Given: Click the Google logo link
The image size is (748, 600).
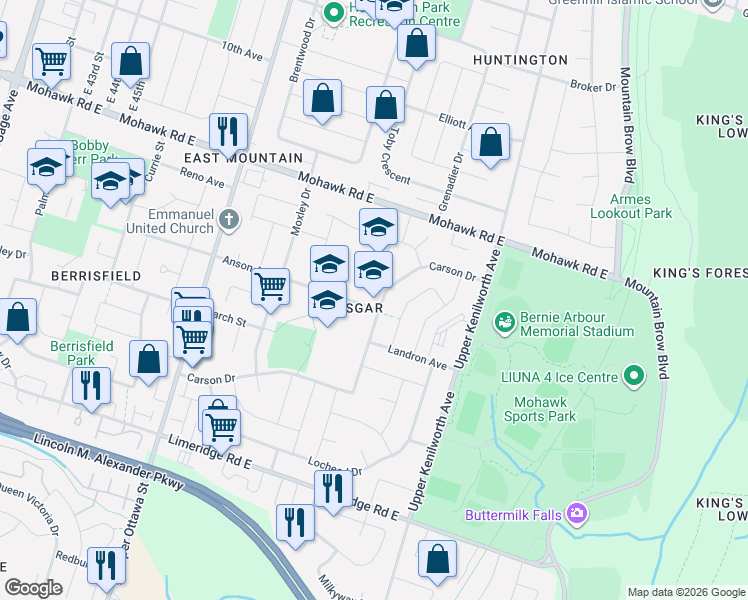Looking at the screenshot, I should point(34,589).
